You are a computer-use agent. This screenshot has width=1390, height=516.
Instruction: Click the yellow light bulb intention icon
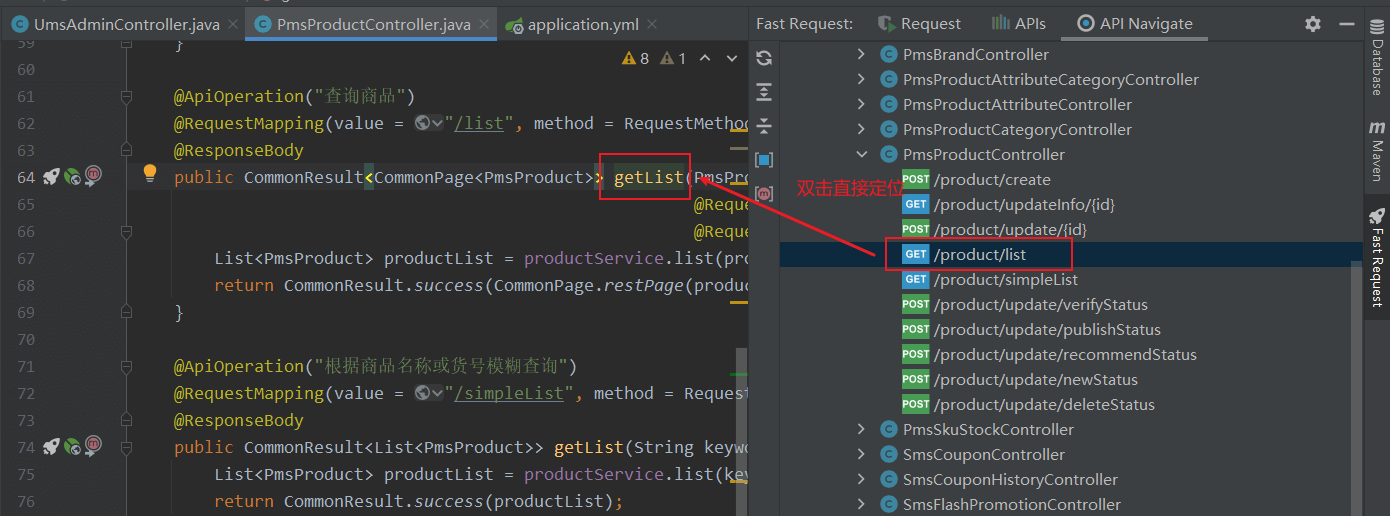[150, 173]
